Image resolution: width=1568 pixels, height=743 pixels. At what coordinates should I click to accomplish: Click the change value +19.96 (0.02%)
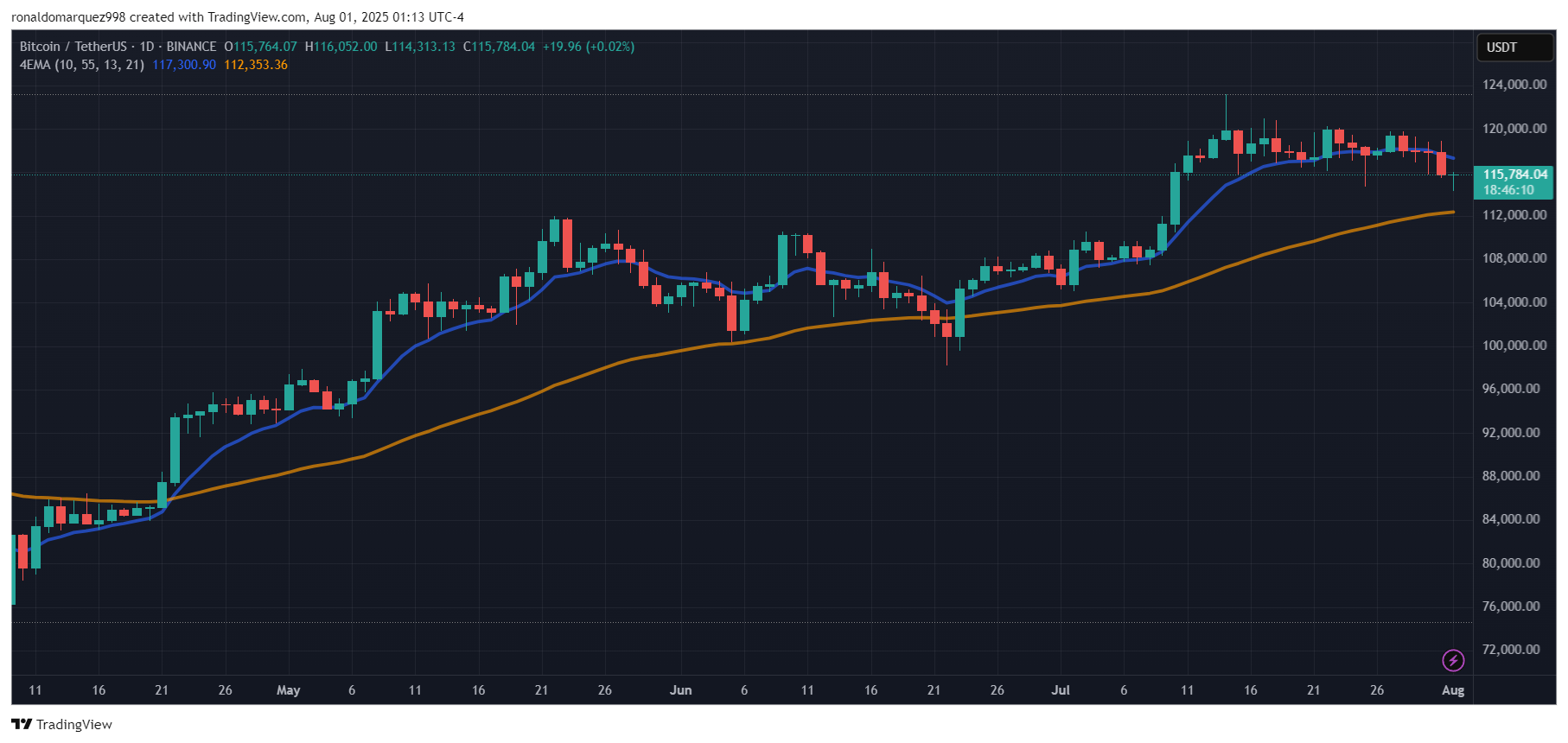pyautogui.click(x=589, y=47)
